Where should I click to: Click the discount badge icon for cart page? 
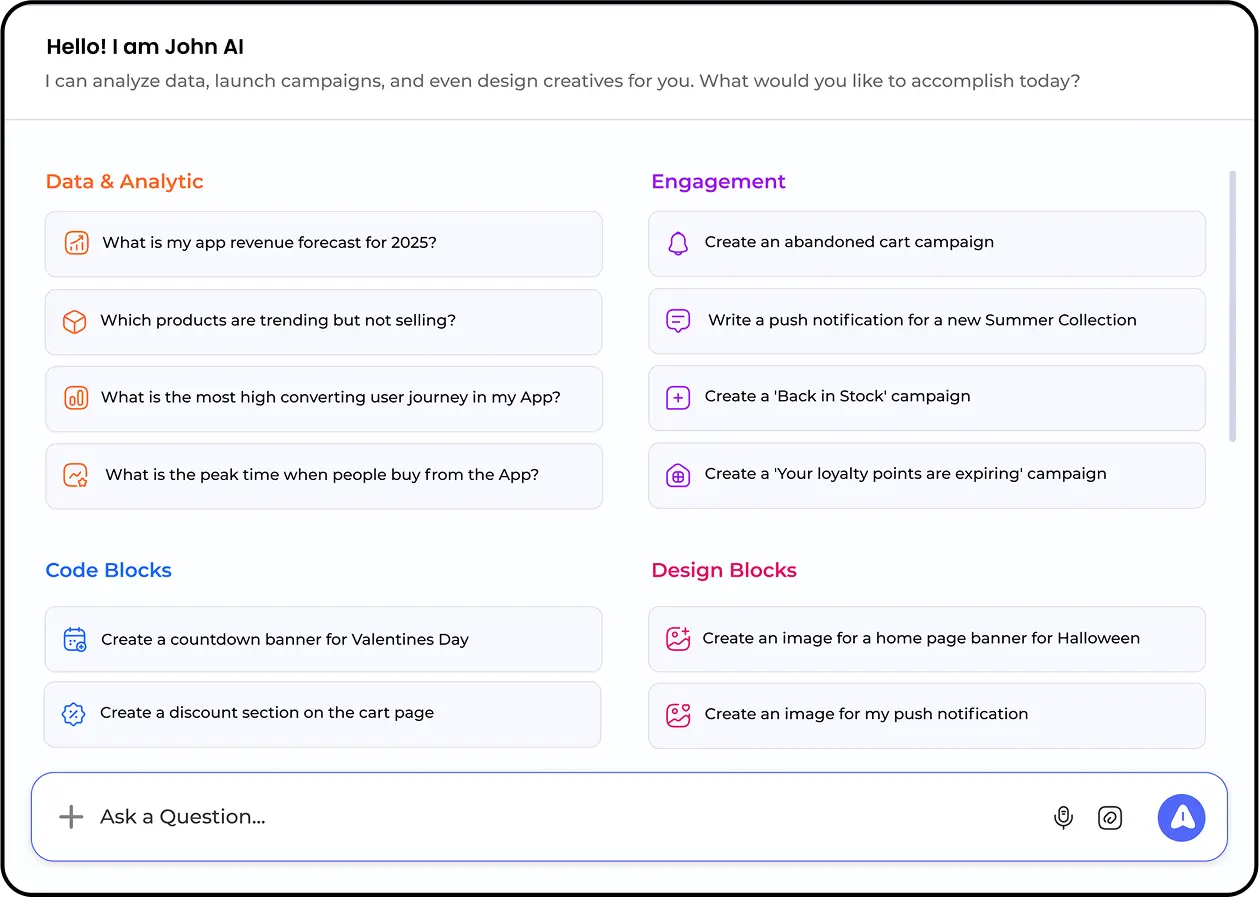tap(74, 714)
